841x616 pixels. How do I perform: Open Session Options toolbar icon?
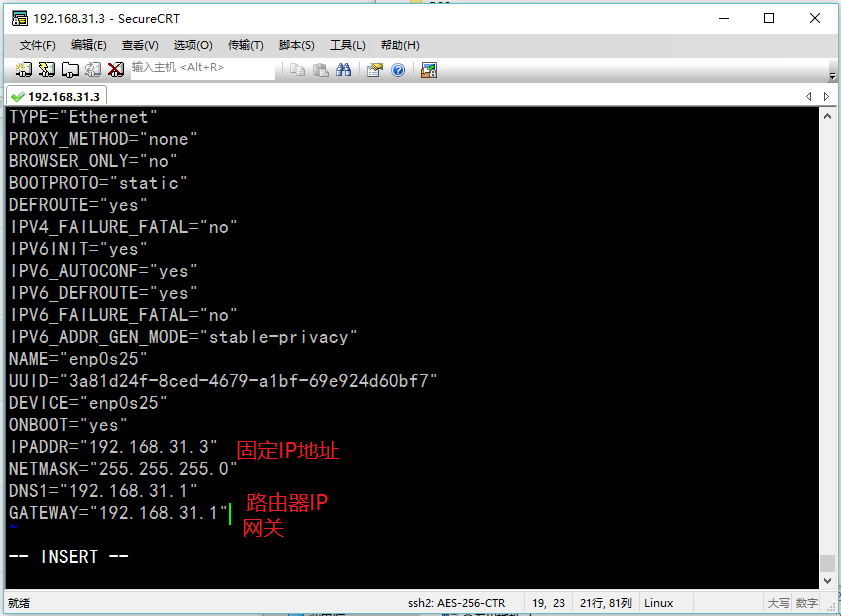click(x=375, y=70)
